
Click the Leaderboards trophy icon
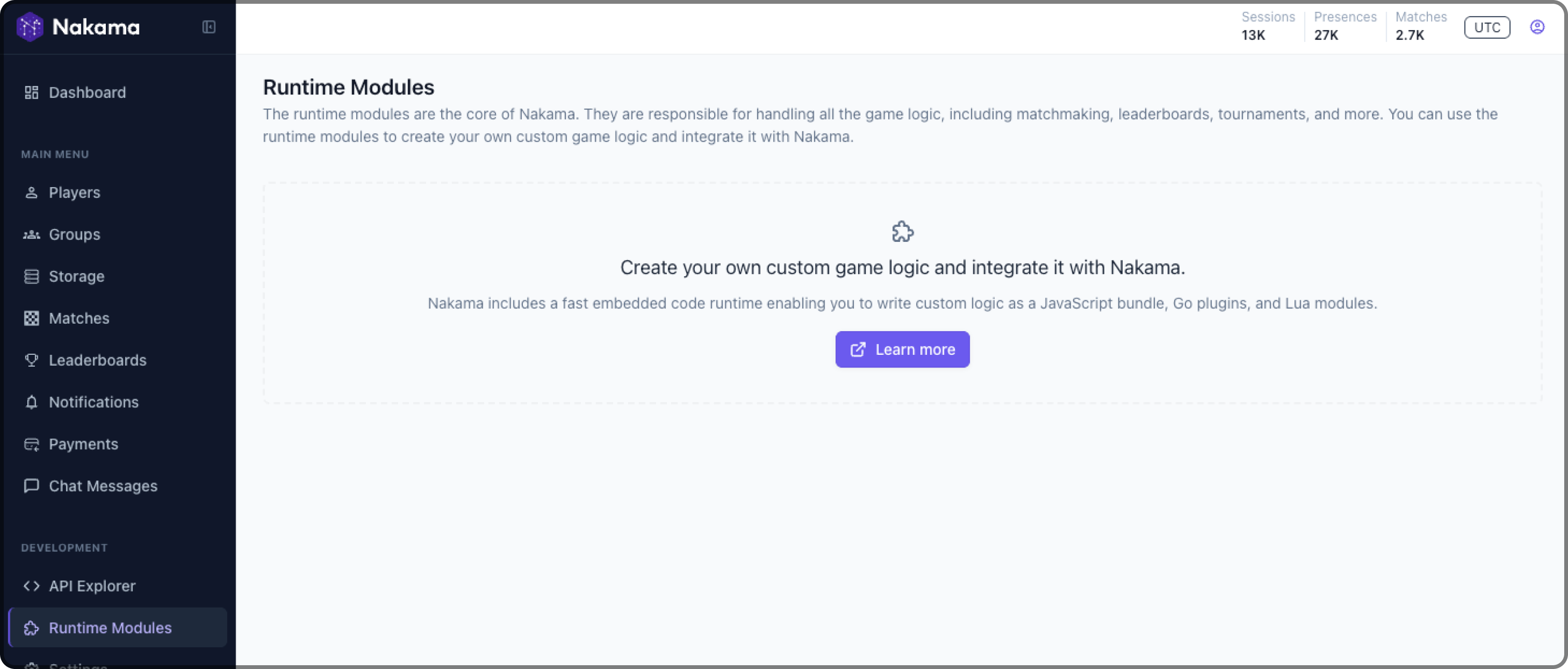coord(32,360)
